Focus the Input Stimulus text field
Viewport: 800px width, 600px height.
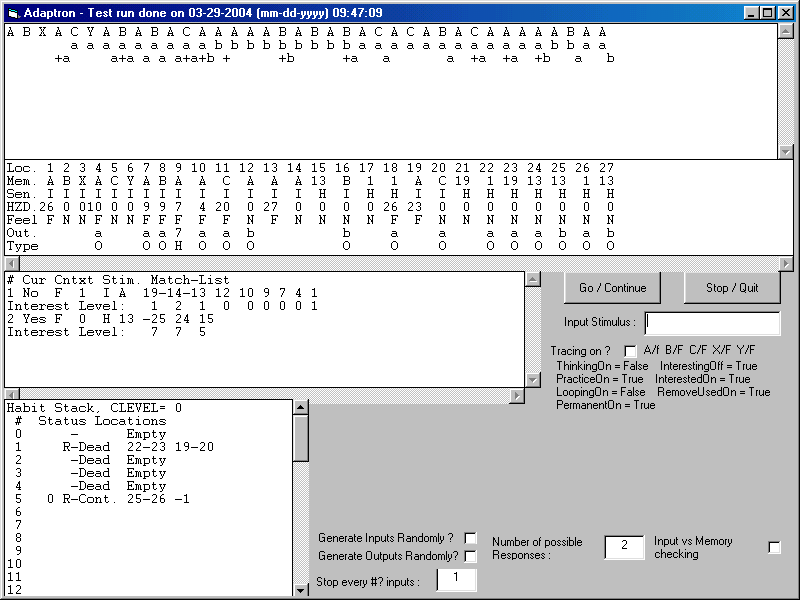click(x=712, y=323)
